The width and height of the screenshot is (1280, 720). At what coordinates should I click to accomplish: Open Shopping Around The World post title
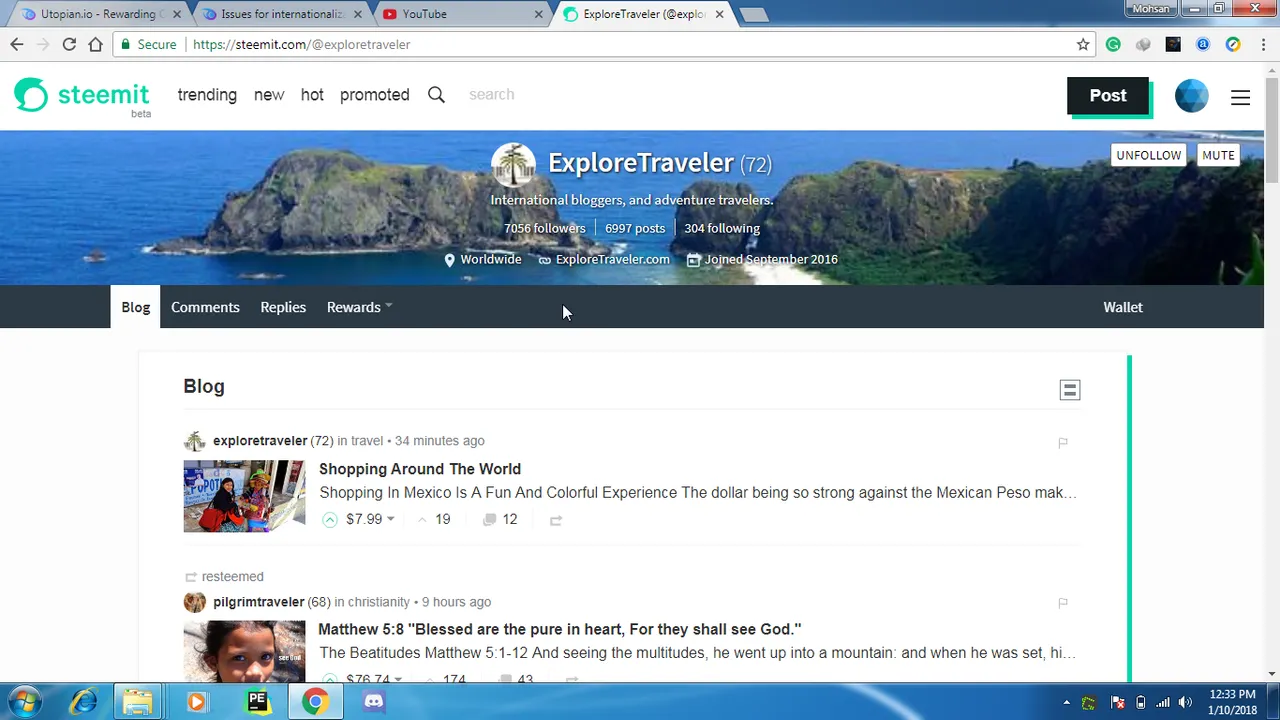point(420,469)
